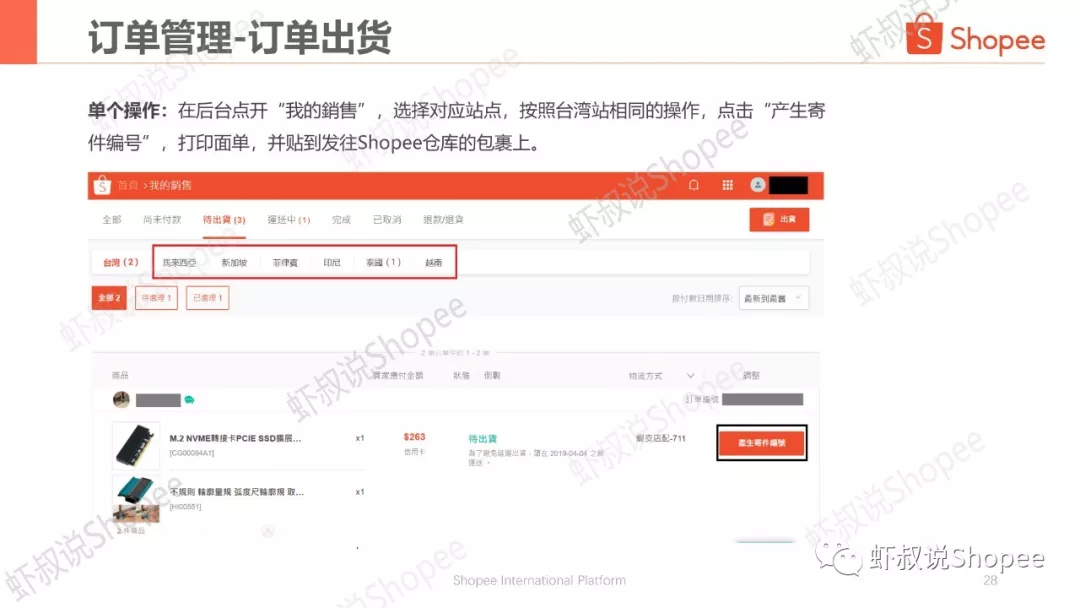Click the M.2 NVME轉接卡 product title

[235, 438]
